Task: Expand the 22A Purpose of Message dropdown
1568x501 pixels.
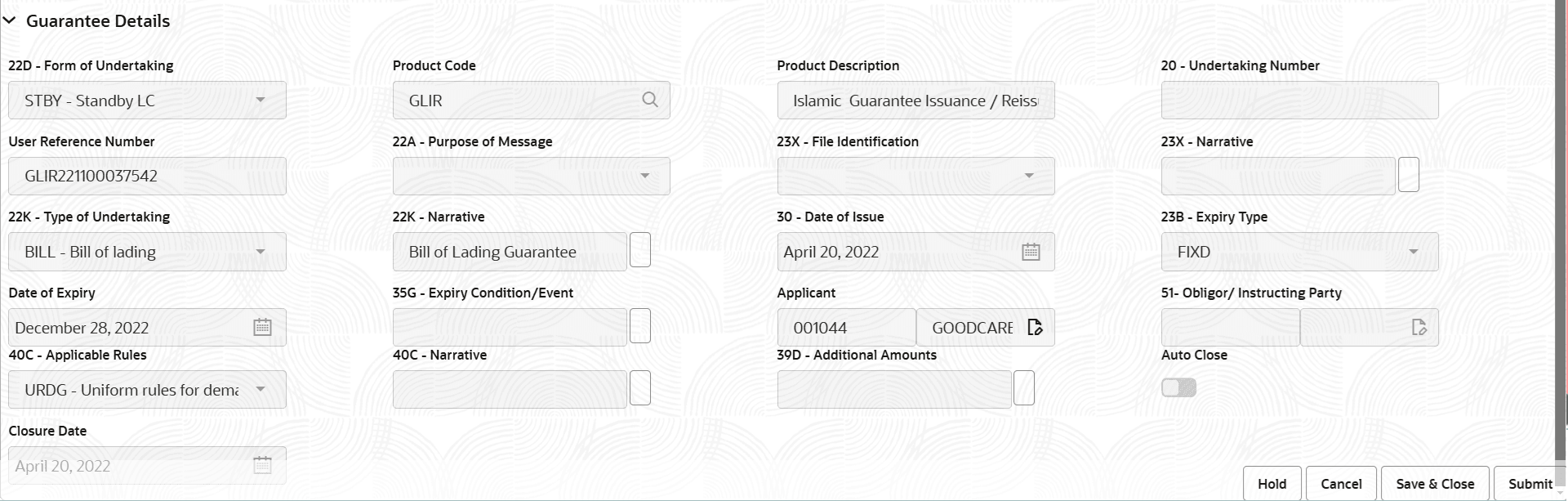Action: pos(644,176)
